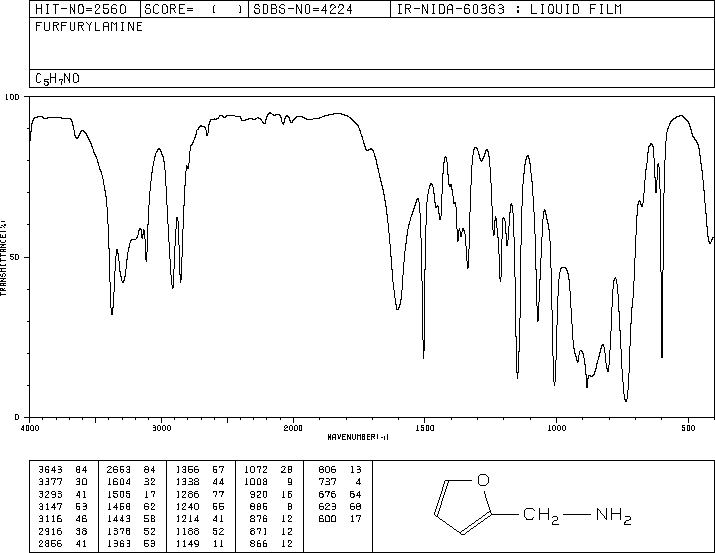Click the CH2 group in the structure

click(541, 516)
